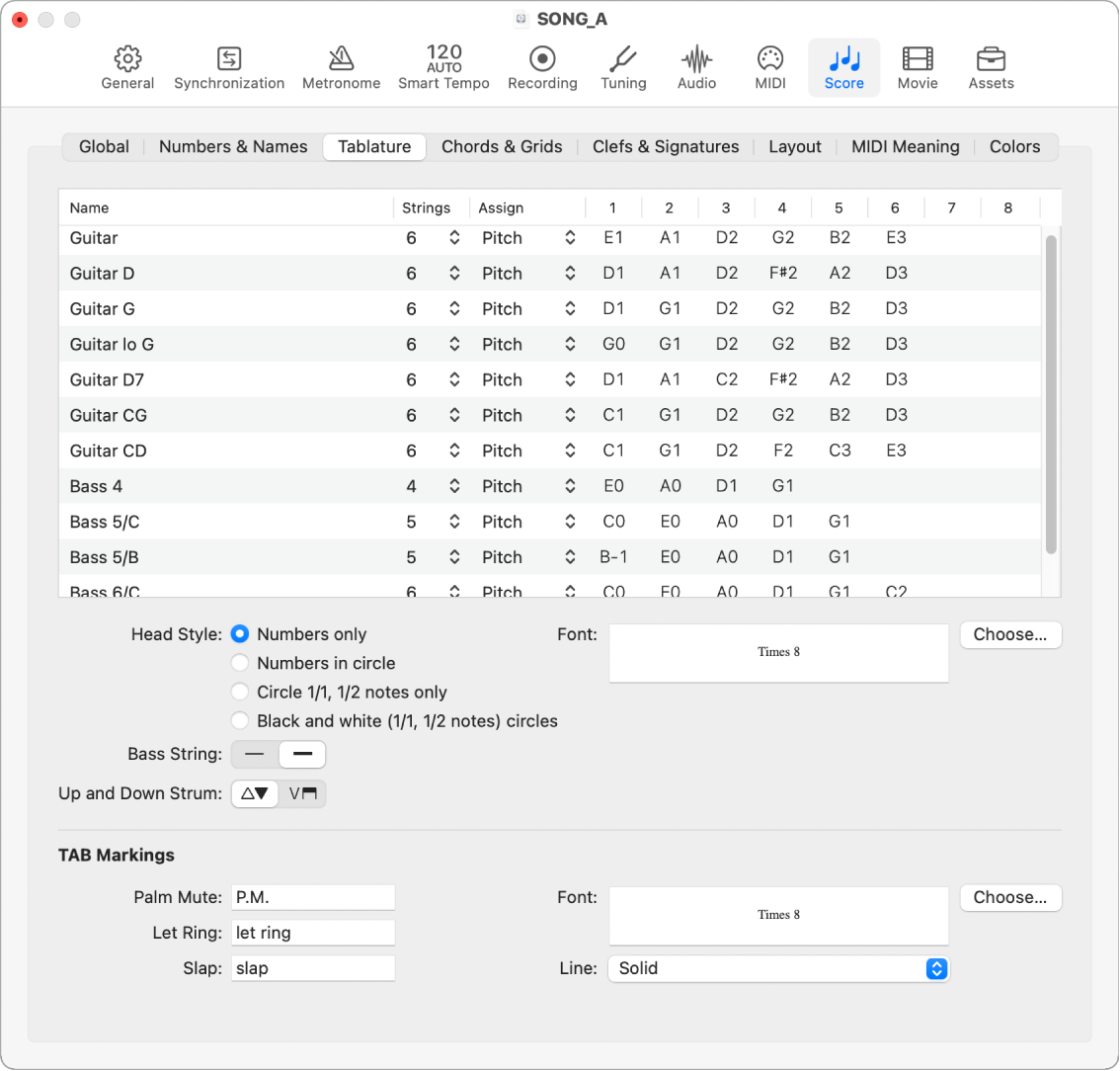The image size is (1120, 1071).
Task: Click the Strings column header
Action: click(x=431, y=207)
